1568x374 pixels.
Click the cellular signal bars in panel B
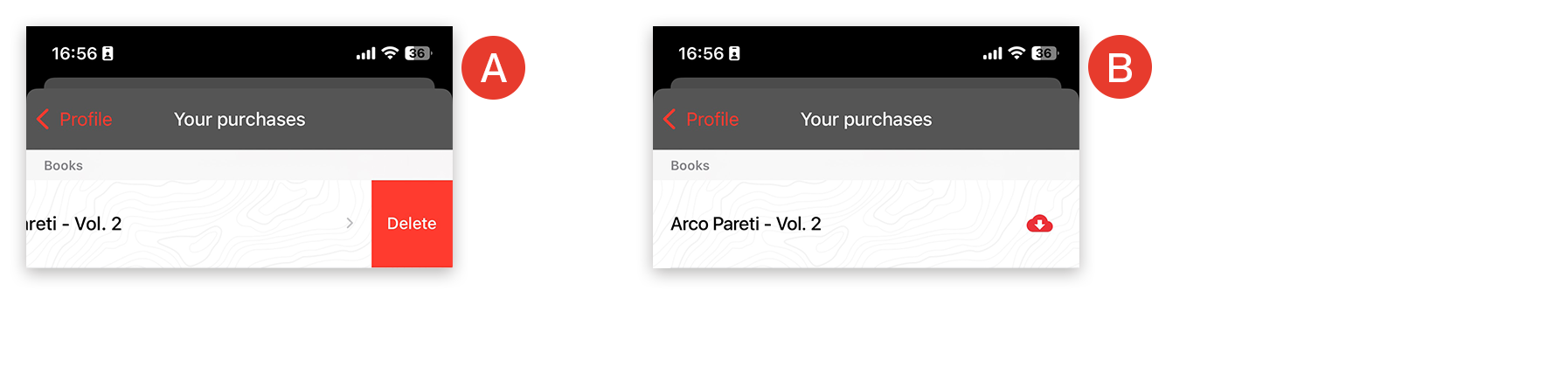[993, 53]
